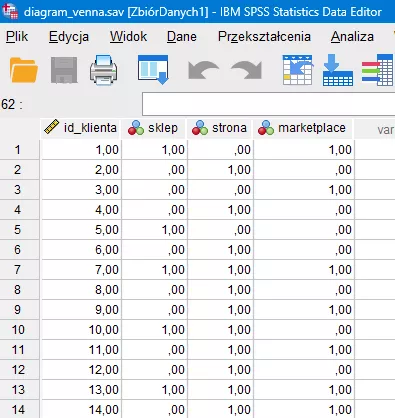
Task: Click the nominal icon beside sklep
Action: pos(136,128)
